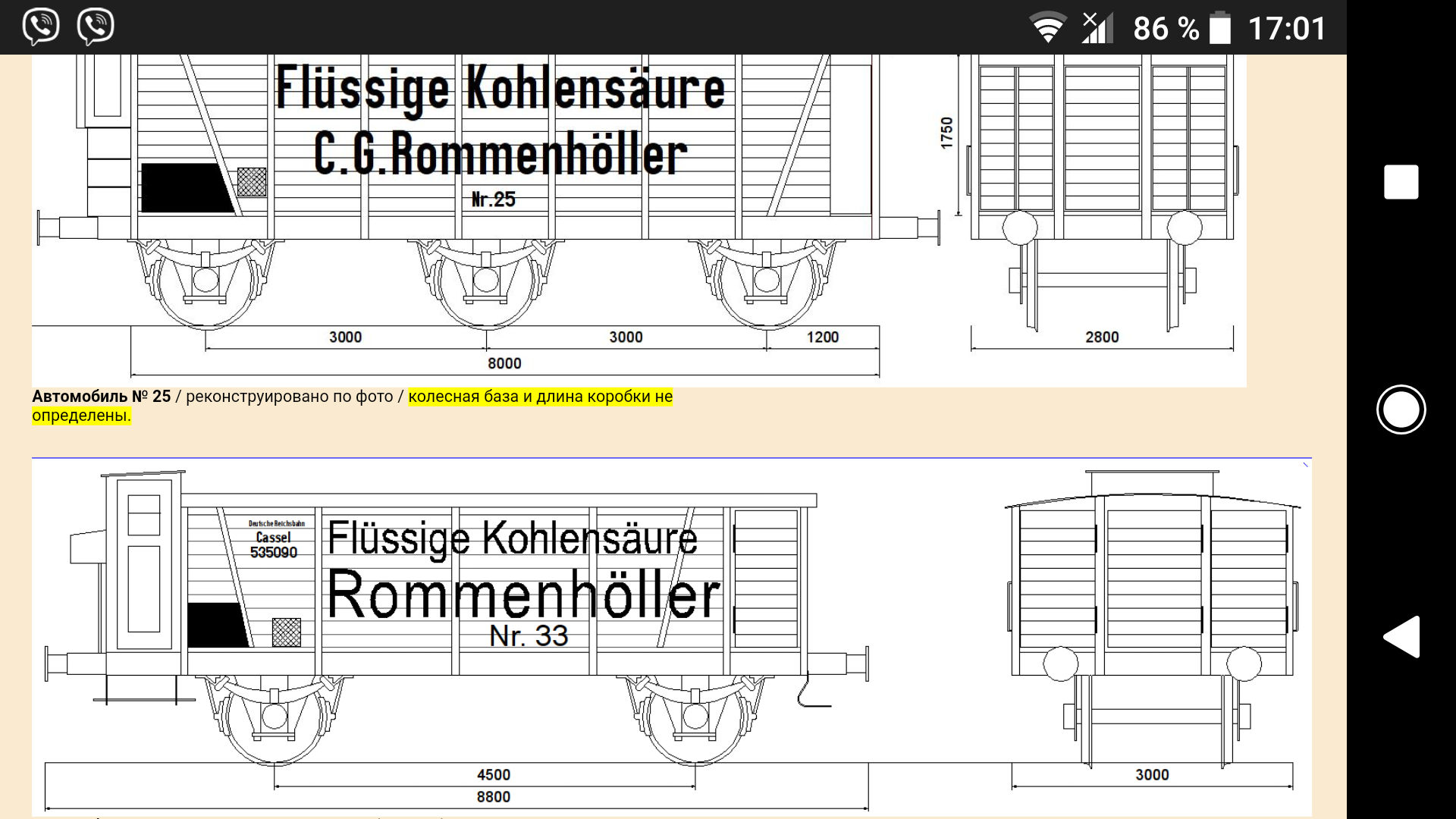The image size is (1456, 819).
Task: Tap the bold caption 'Автомобиль № 25'
Action: click(101, 397)
